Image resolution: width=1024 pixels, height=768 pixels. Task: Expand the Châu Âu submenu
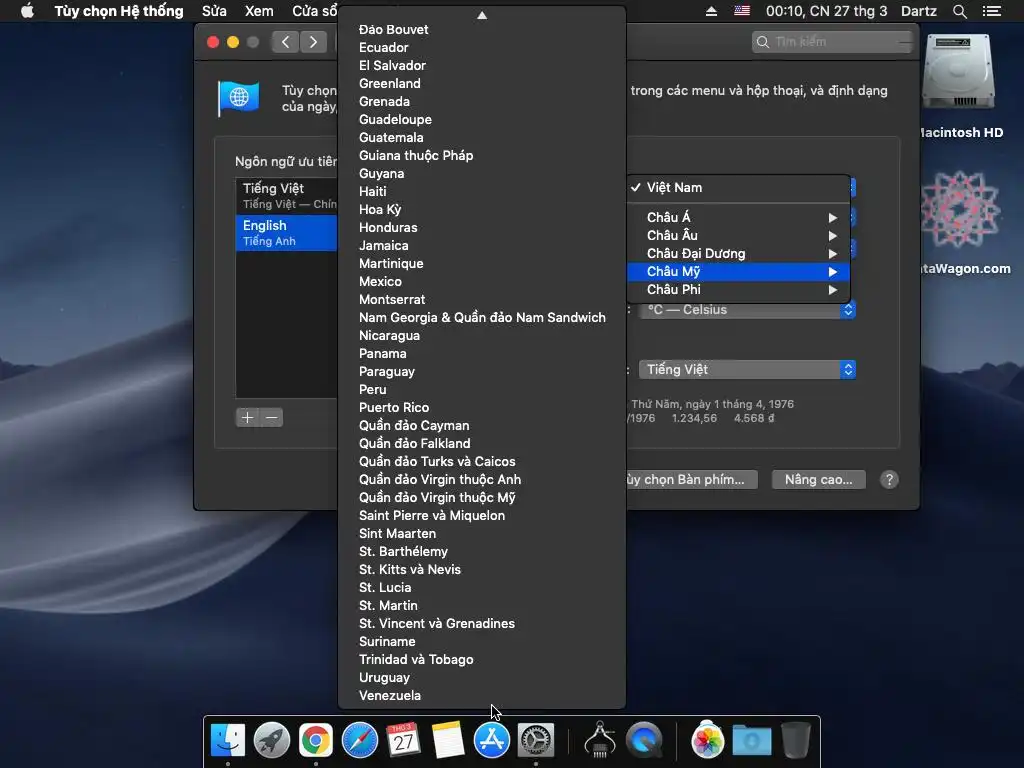pyautogui.click(x=739, y=235)
